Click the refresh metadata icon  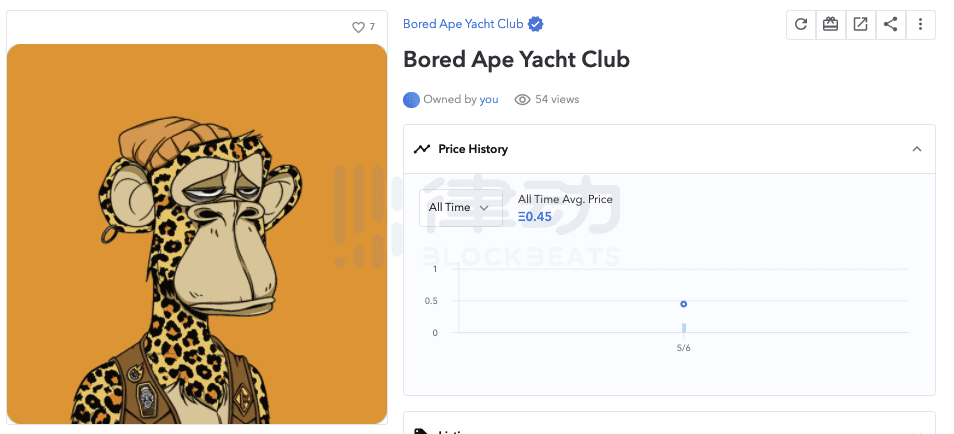(x=800, y=25)
